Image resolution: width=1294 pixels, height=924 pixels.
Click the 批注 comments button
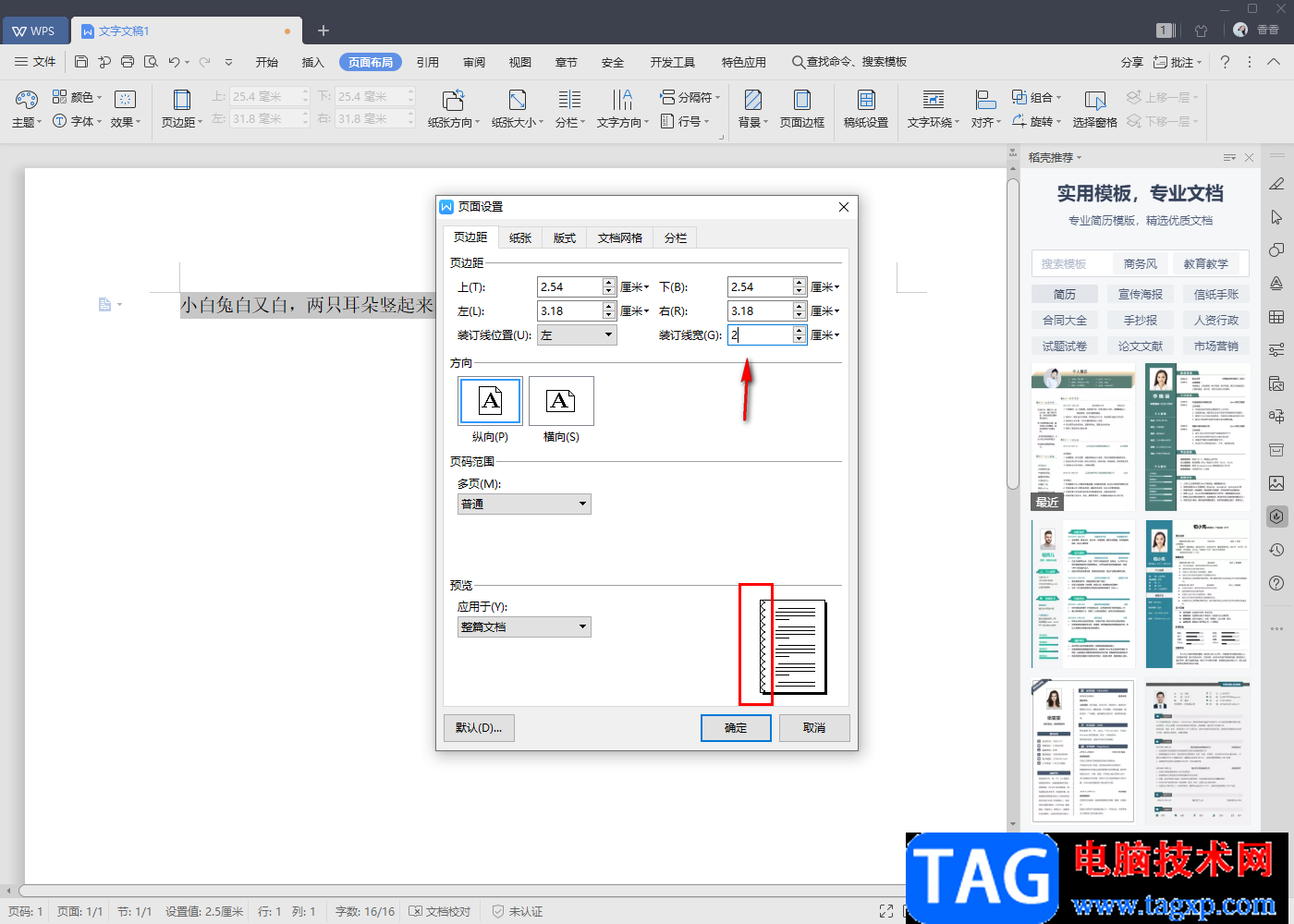(x=1178, y=62)
